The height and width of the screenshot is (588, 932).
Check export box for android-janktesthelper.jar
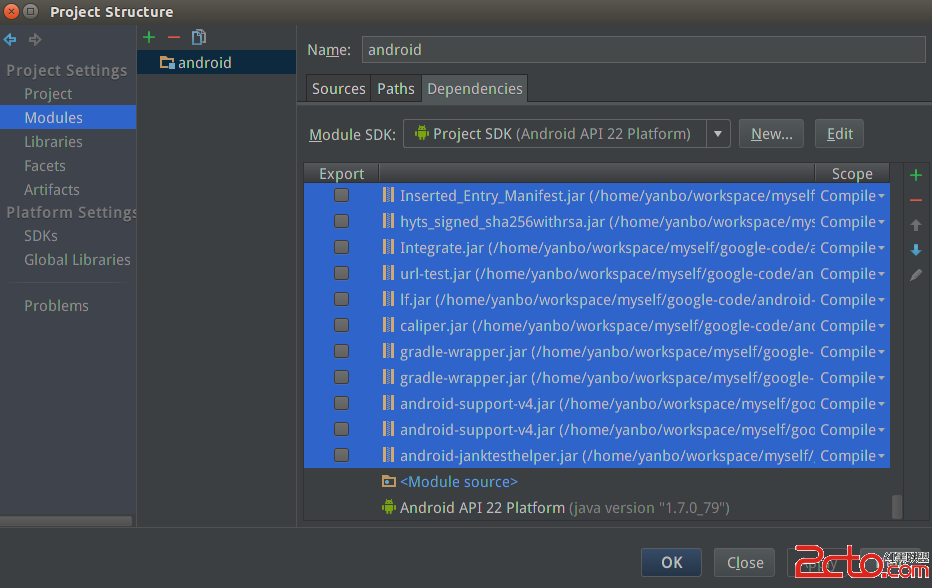pyautogui.click(x=341, y=455)
